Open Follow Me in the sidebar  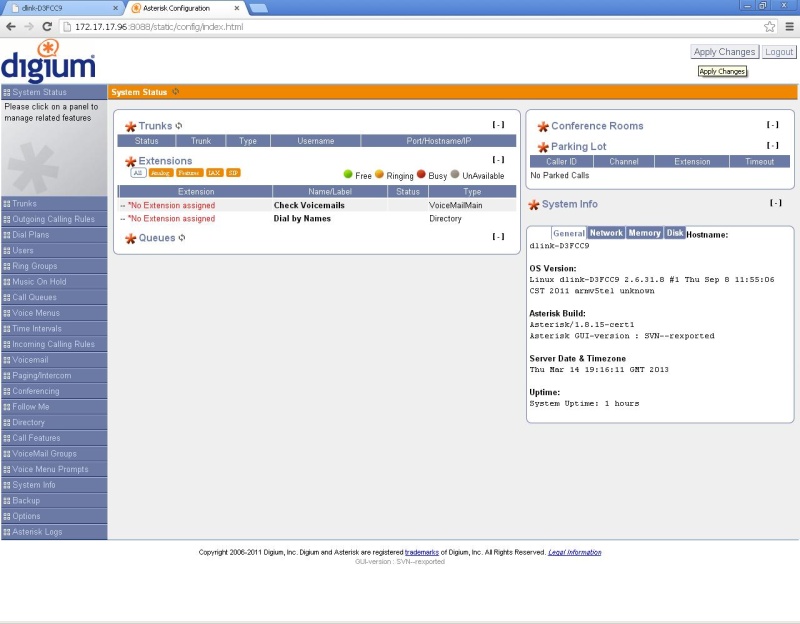(x=54, y=407)
